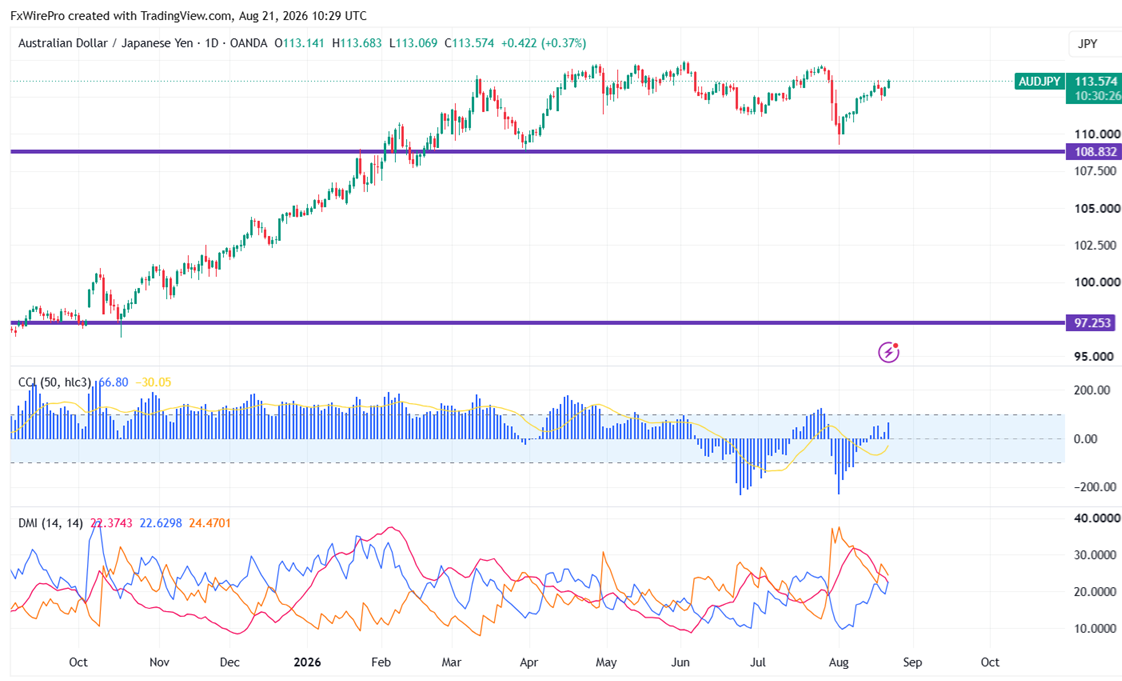This screenshot has width=1122, height=681.
Task: Click the CCI scale label 0.00
Action: pos(1086,439)
